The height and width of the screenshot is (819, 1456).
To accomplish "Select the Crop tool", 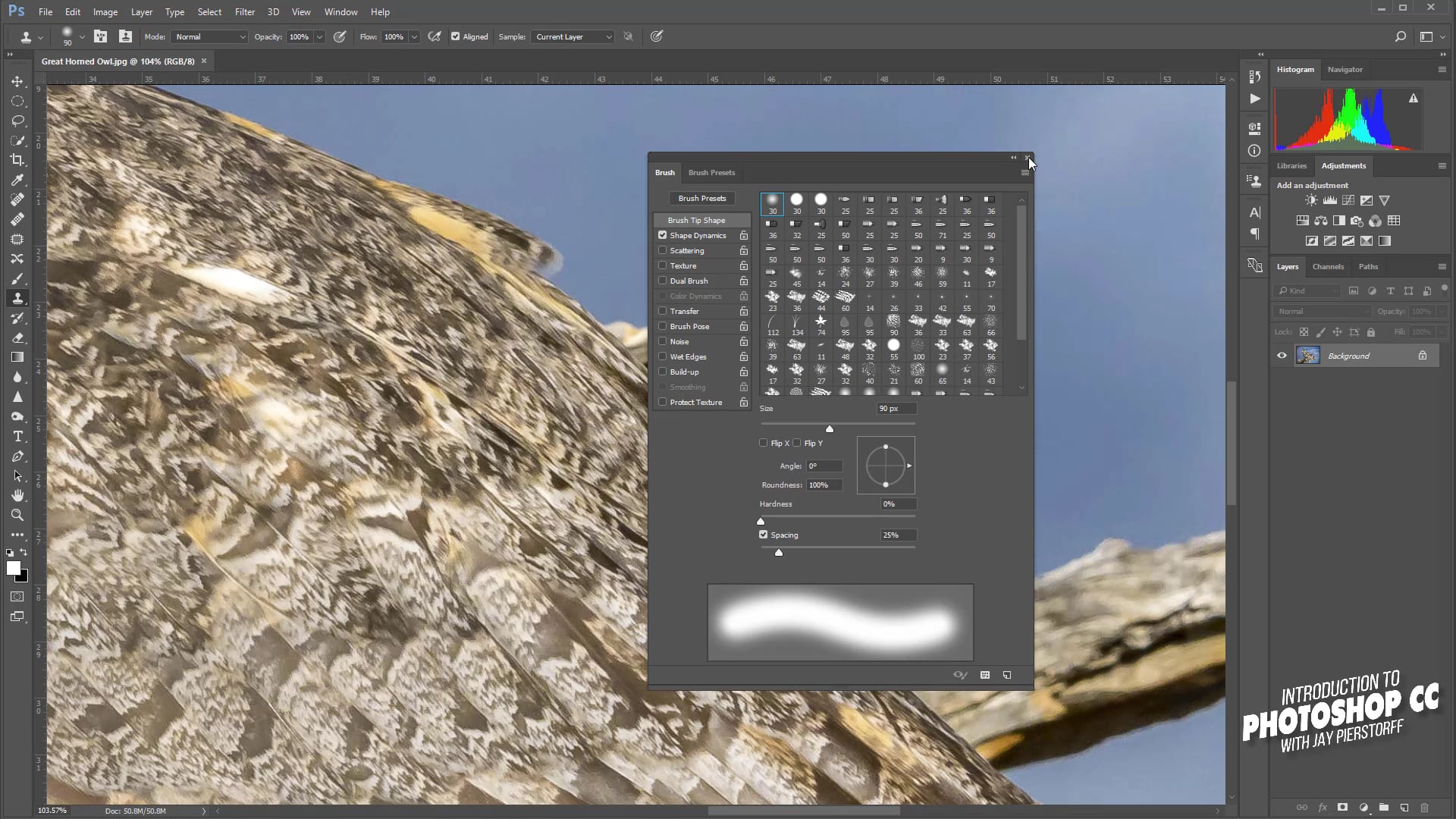I will point(17,160).
